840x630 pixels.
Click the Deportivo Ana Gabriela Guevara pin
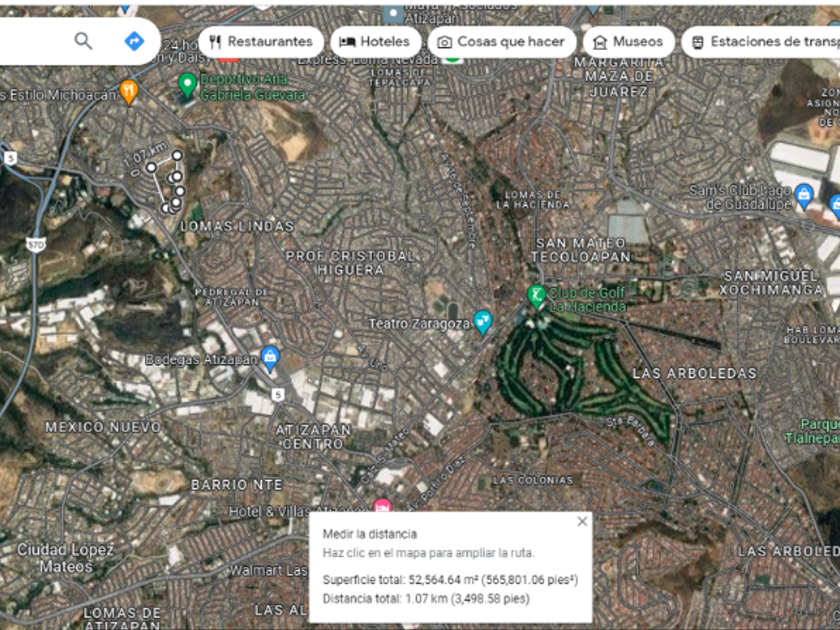(187, 85)
